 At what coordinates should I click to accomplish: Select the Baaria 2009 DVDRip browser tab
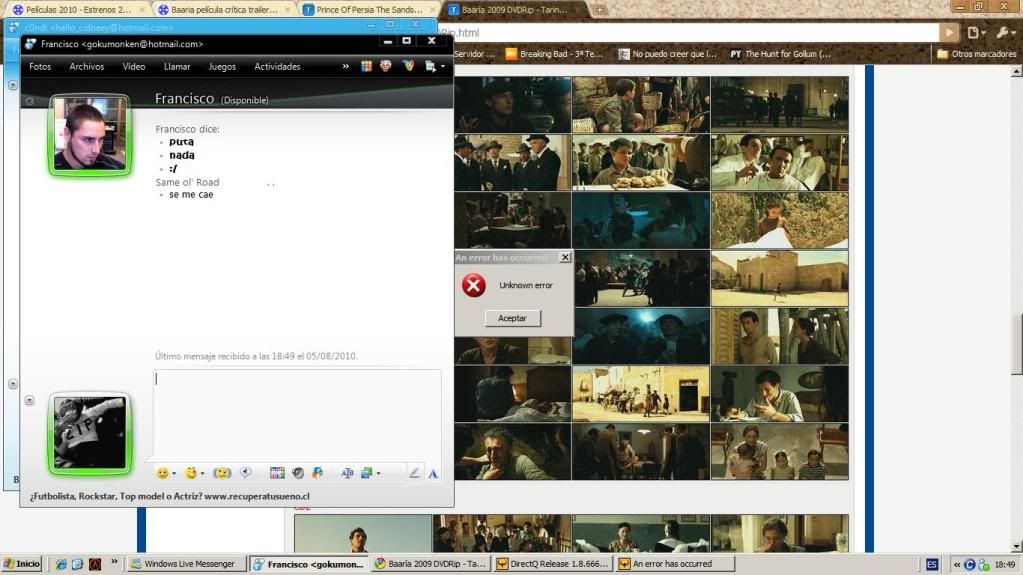coord(514,9)
